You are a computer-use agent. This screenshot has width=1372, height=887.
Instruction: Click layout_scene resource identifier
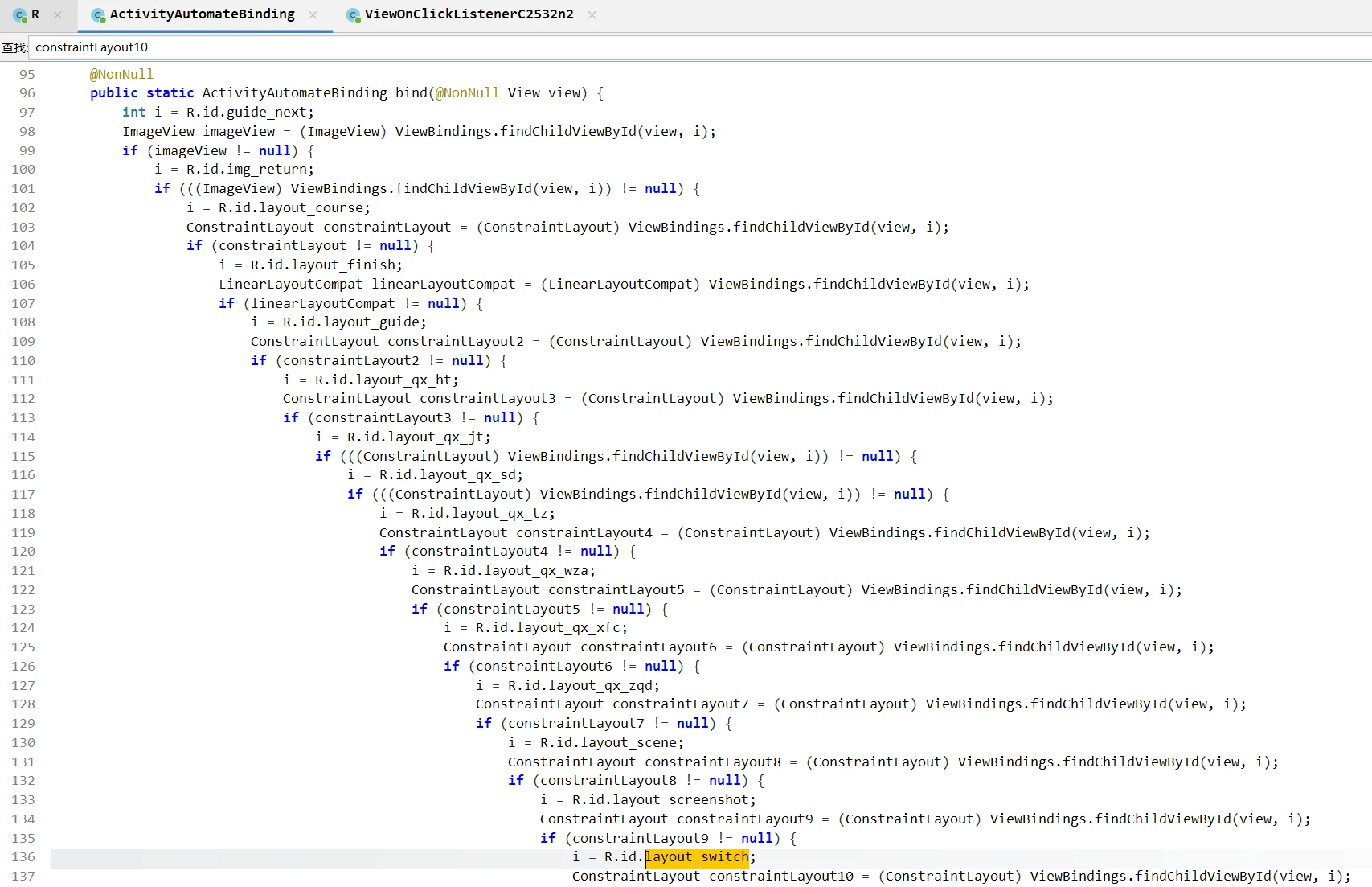628,743
